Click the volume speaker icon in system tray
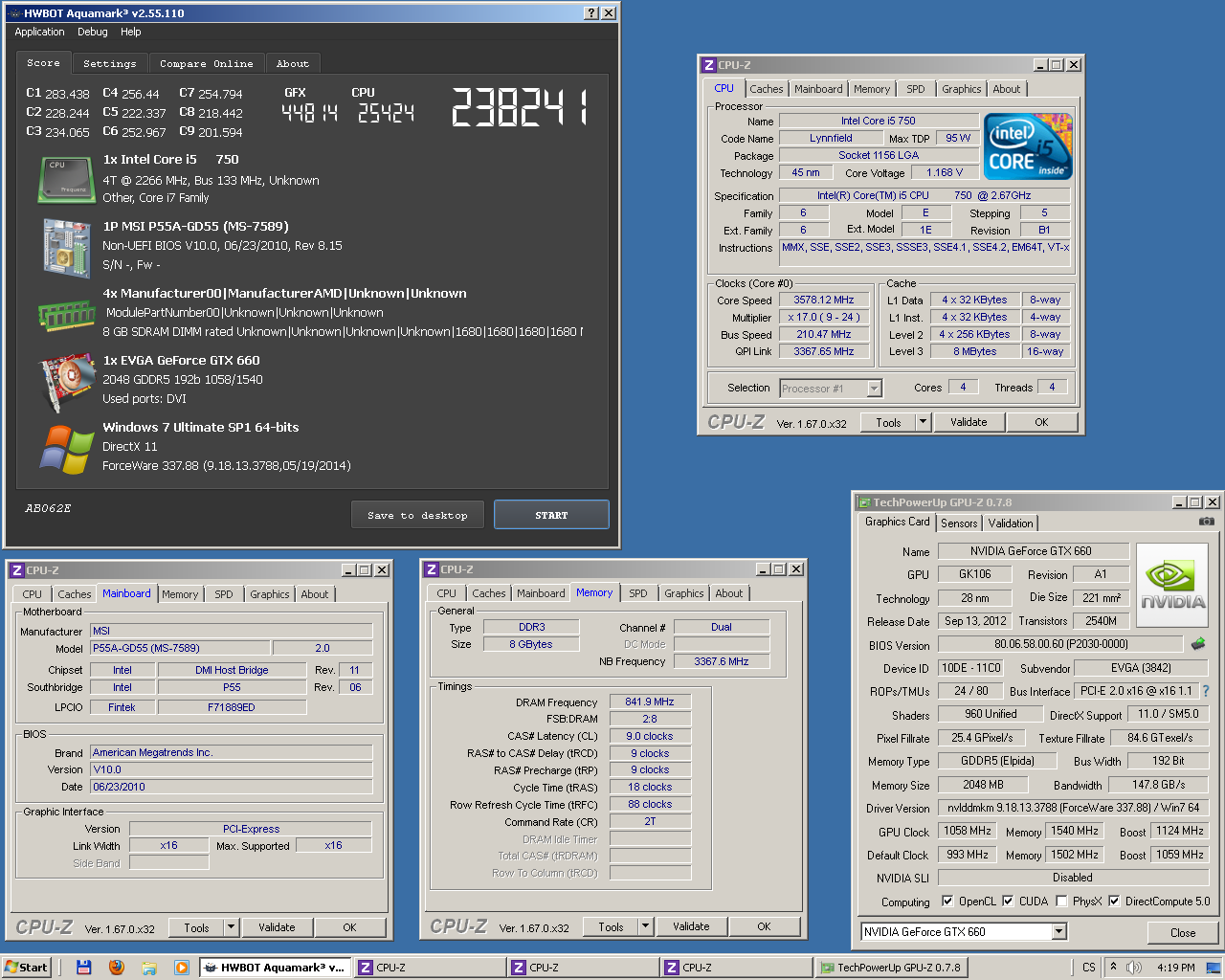Image resolution: width=1225 pixels, height=980 pixels. 1133,968
